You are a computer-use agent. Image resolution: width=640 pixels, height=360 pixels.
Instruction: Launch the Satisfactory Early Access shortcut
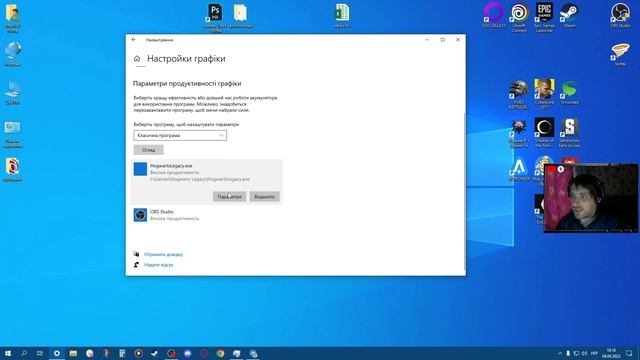pyautogui.click(x=569, y=132)
